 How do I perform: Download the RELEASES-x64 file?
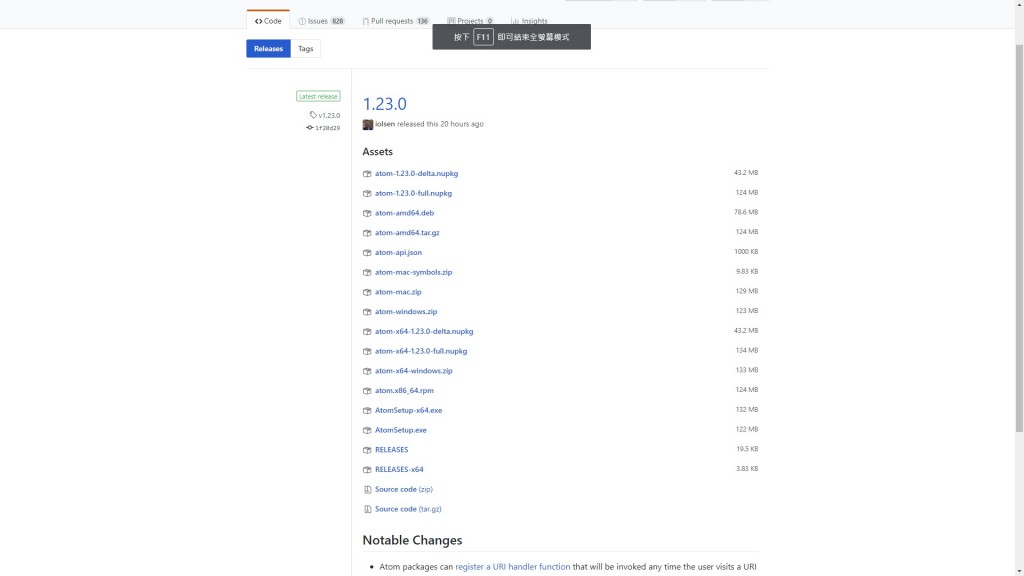(399, 469)
